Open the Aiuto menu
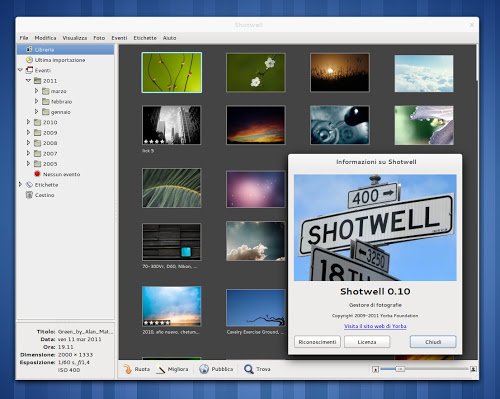 coord(169,38)
